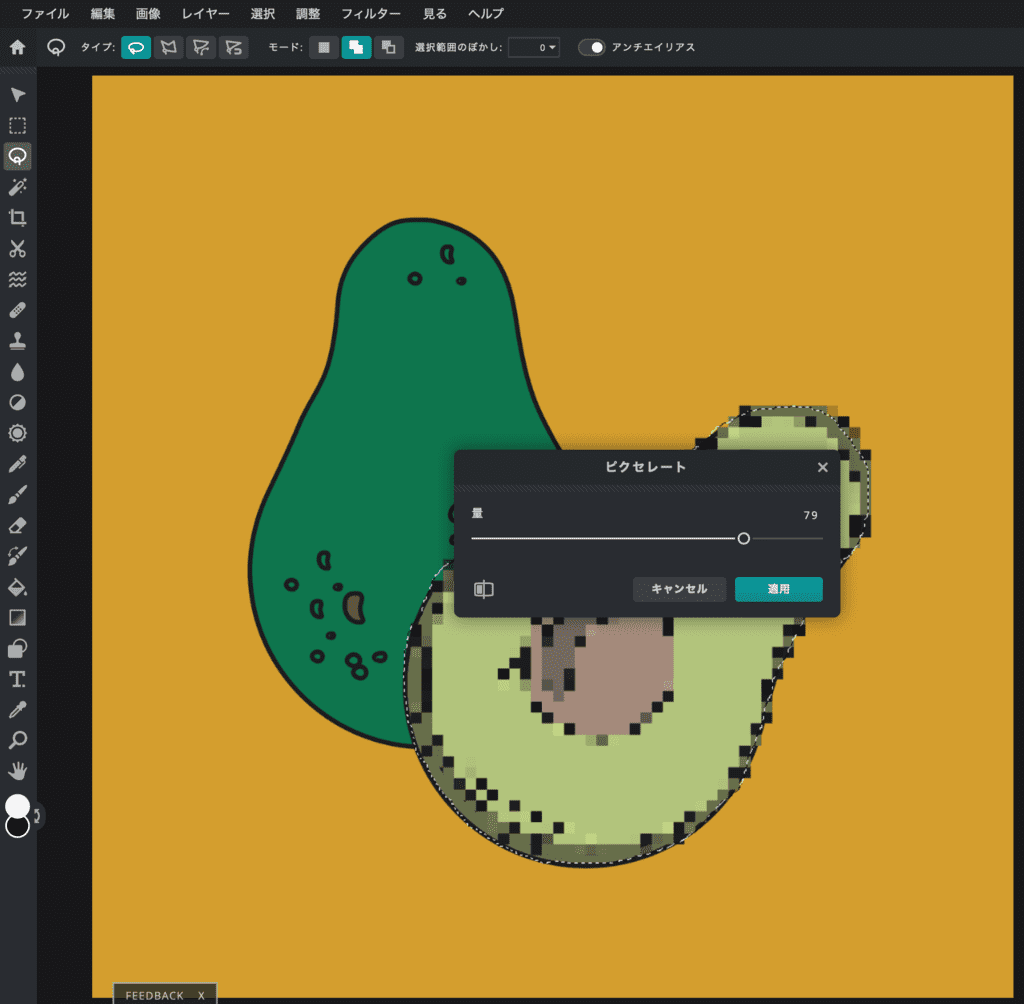The width and height of the screenshot is (1024, 1004).
Task: Select the Healing bandage tool
Action: (17, 310)
